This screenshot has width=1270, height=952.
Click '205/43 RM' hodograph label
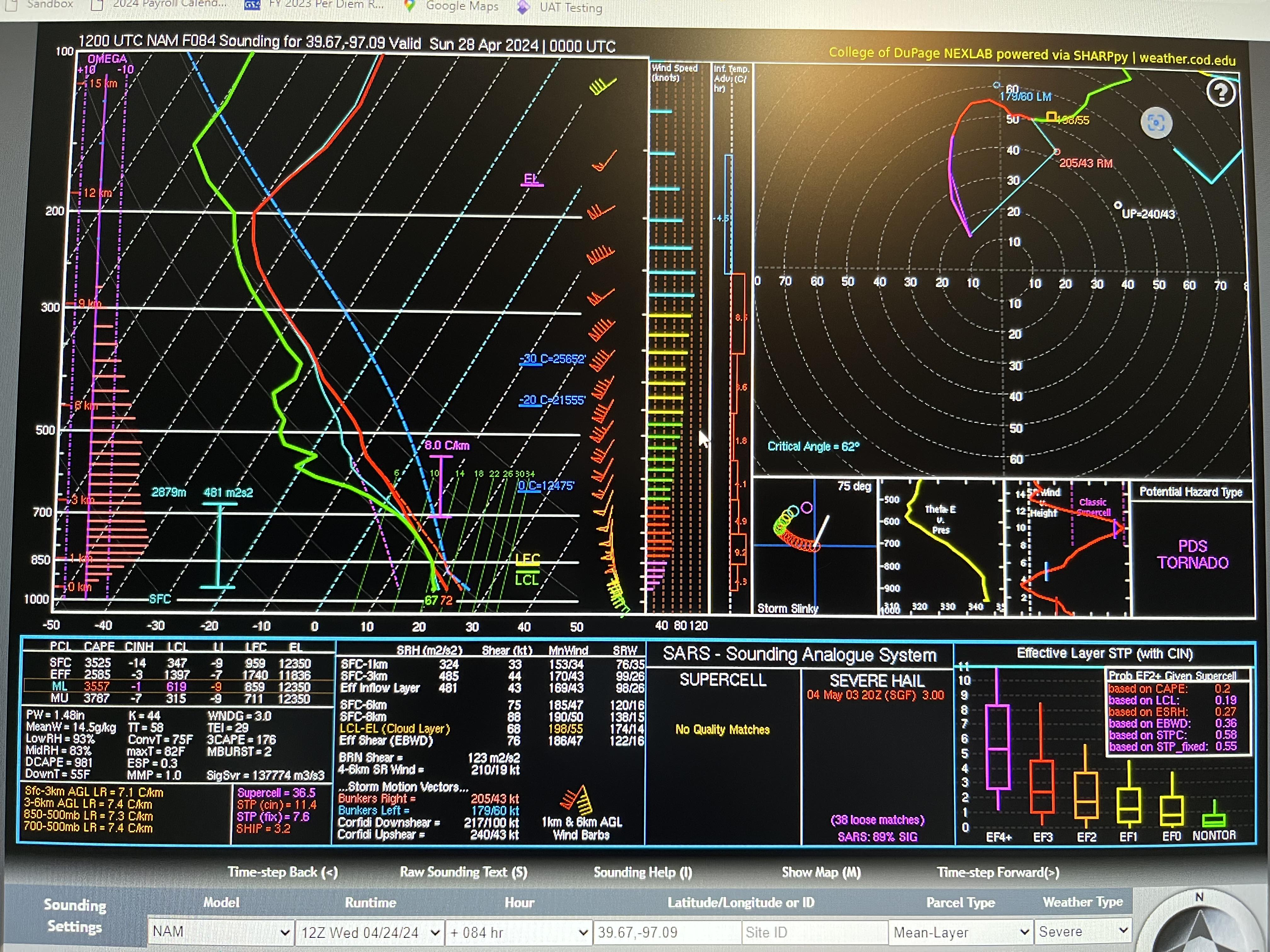[1086, 163]
